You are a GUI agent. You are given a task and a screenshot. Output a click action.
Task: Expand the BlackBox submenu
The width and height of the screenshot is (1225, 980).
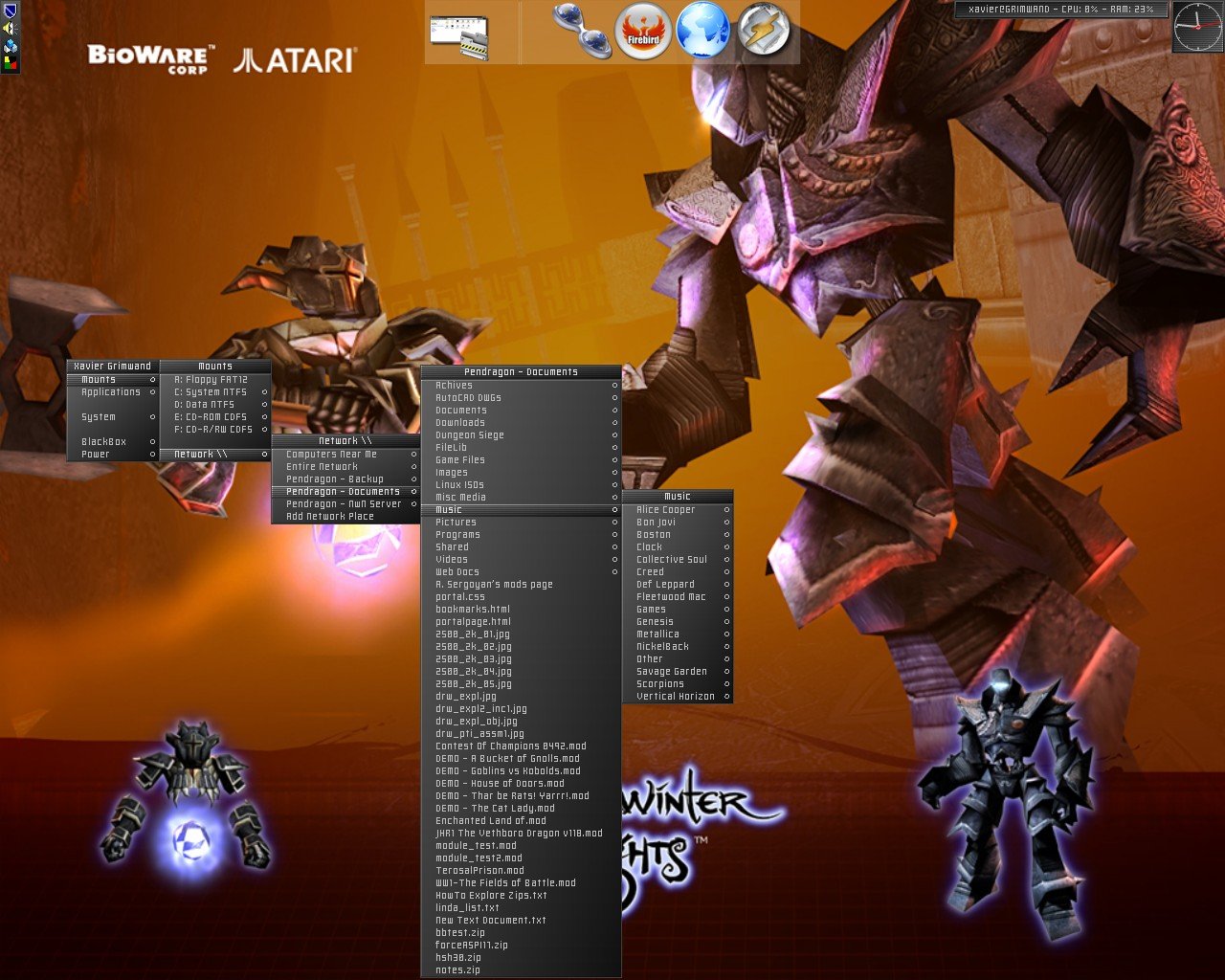[x=112, y=442]
